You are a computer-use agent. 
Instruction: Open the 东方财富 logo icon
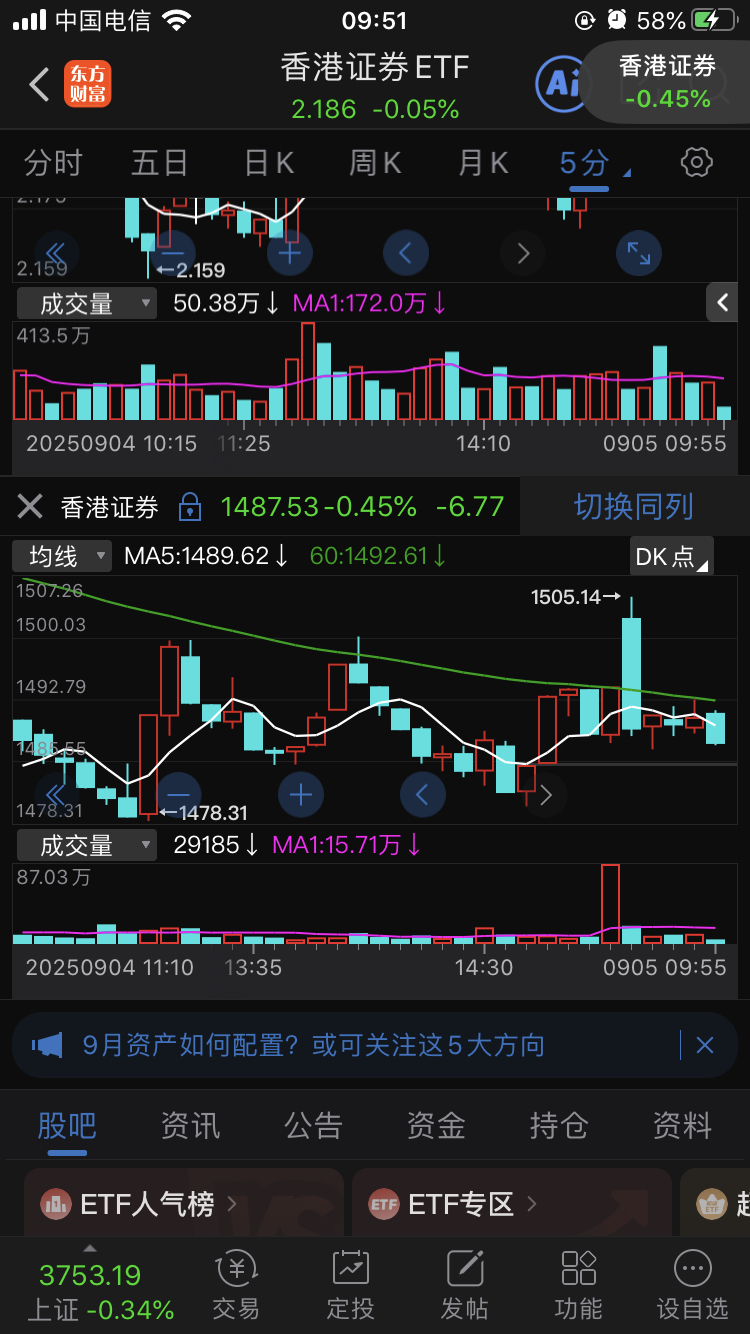88,84
